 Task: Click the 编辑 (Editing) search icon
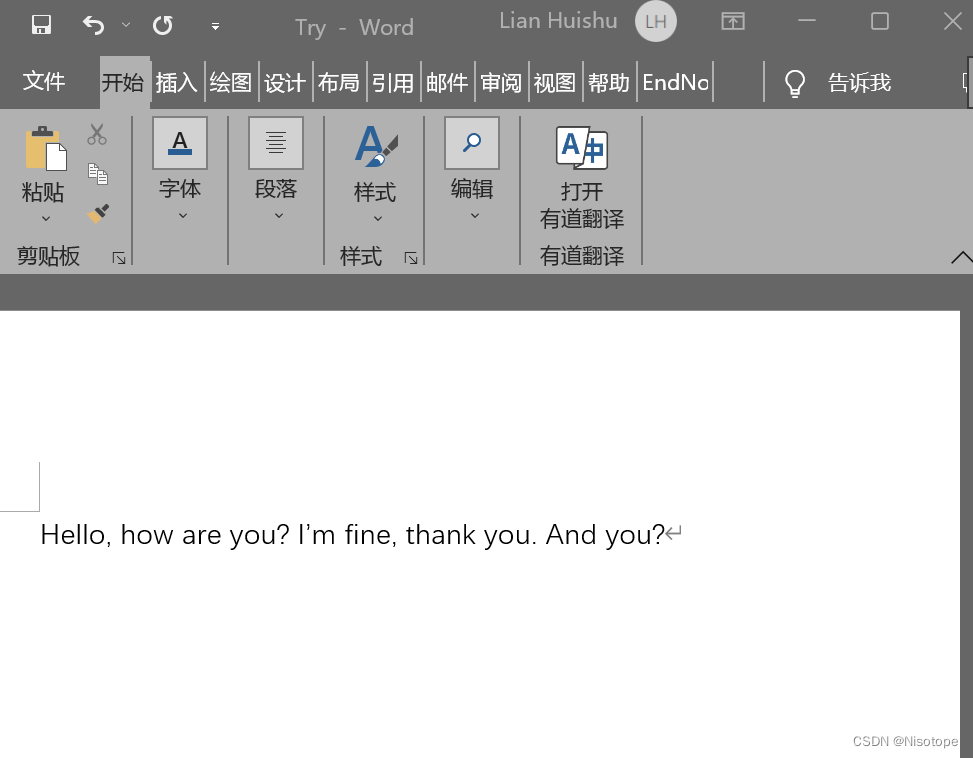[472, 143]
